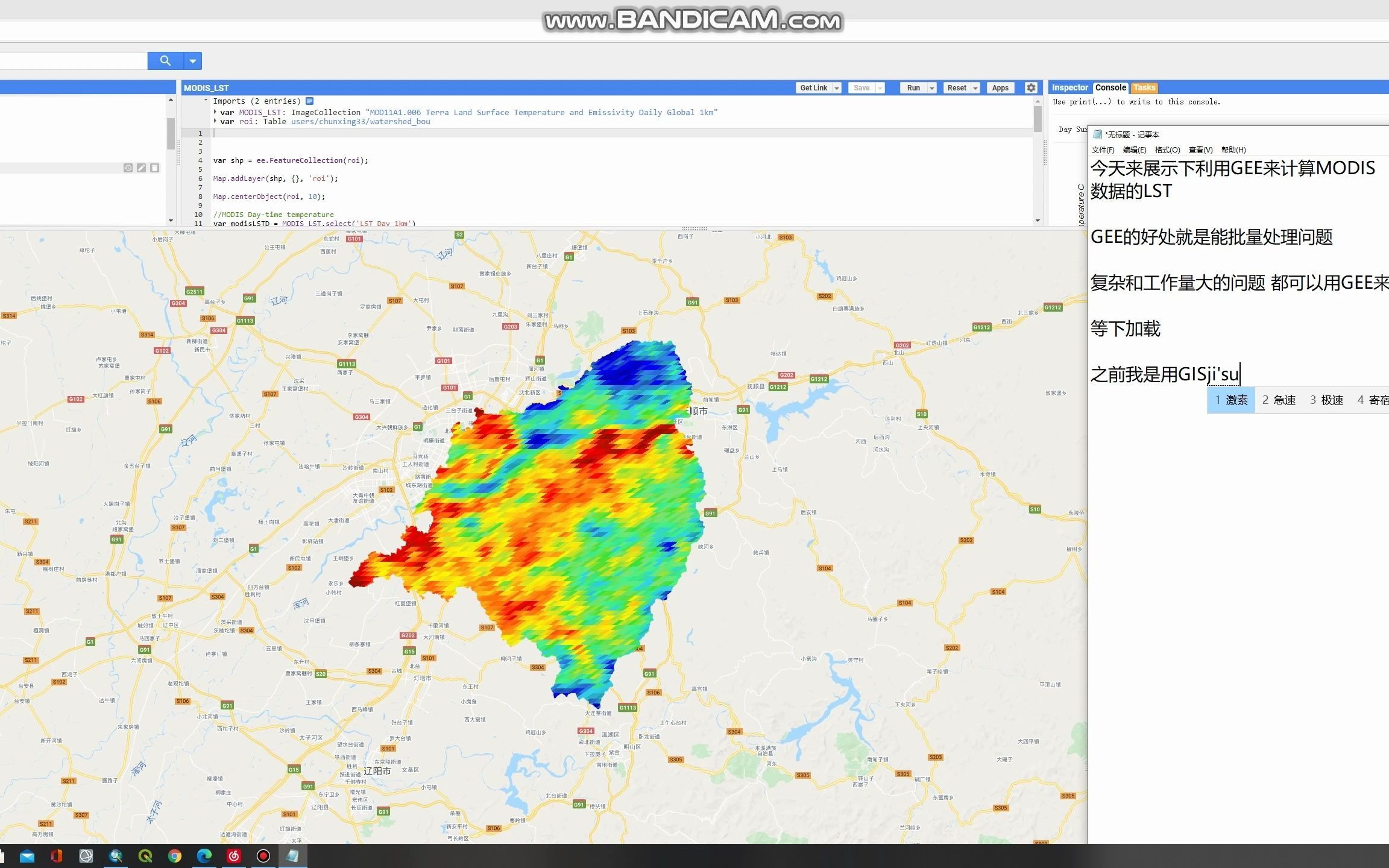
Task: Collapse the Imports (2 entries) section
Action: coord(206,101)
